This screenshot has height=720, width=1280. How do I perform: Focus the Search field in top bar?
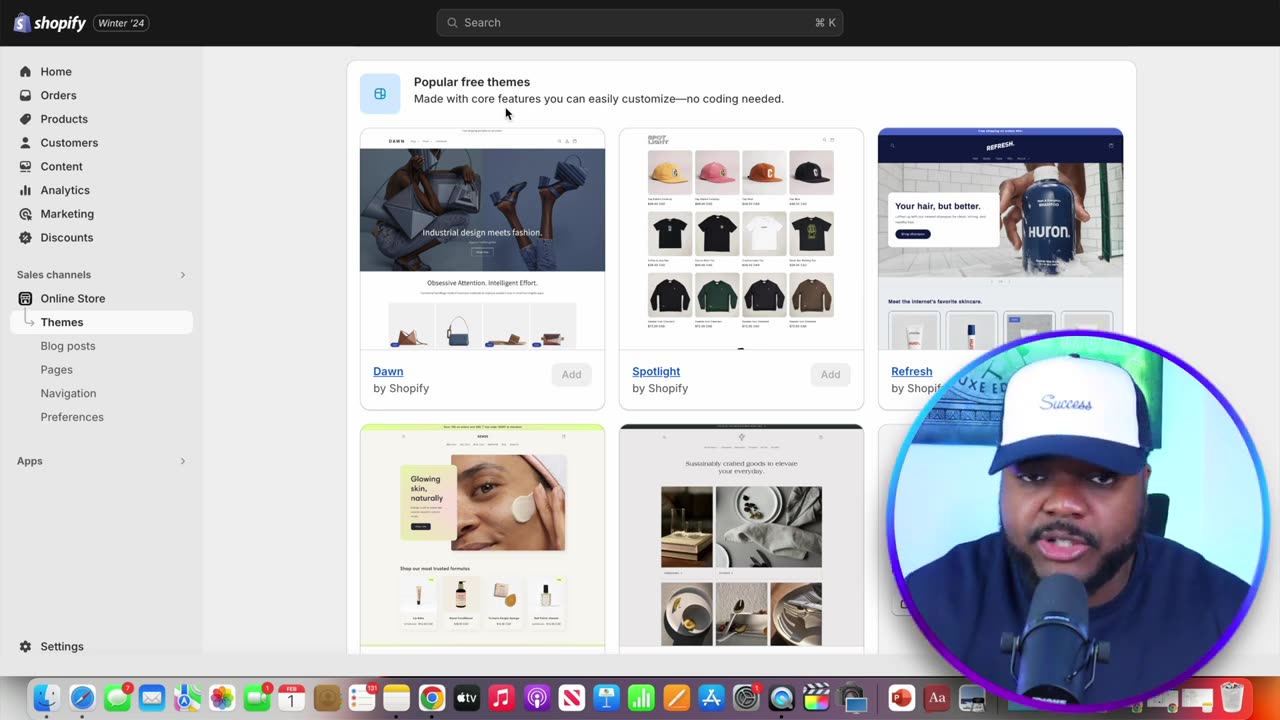pyautogui.click(x=640, y=23)
